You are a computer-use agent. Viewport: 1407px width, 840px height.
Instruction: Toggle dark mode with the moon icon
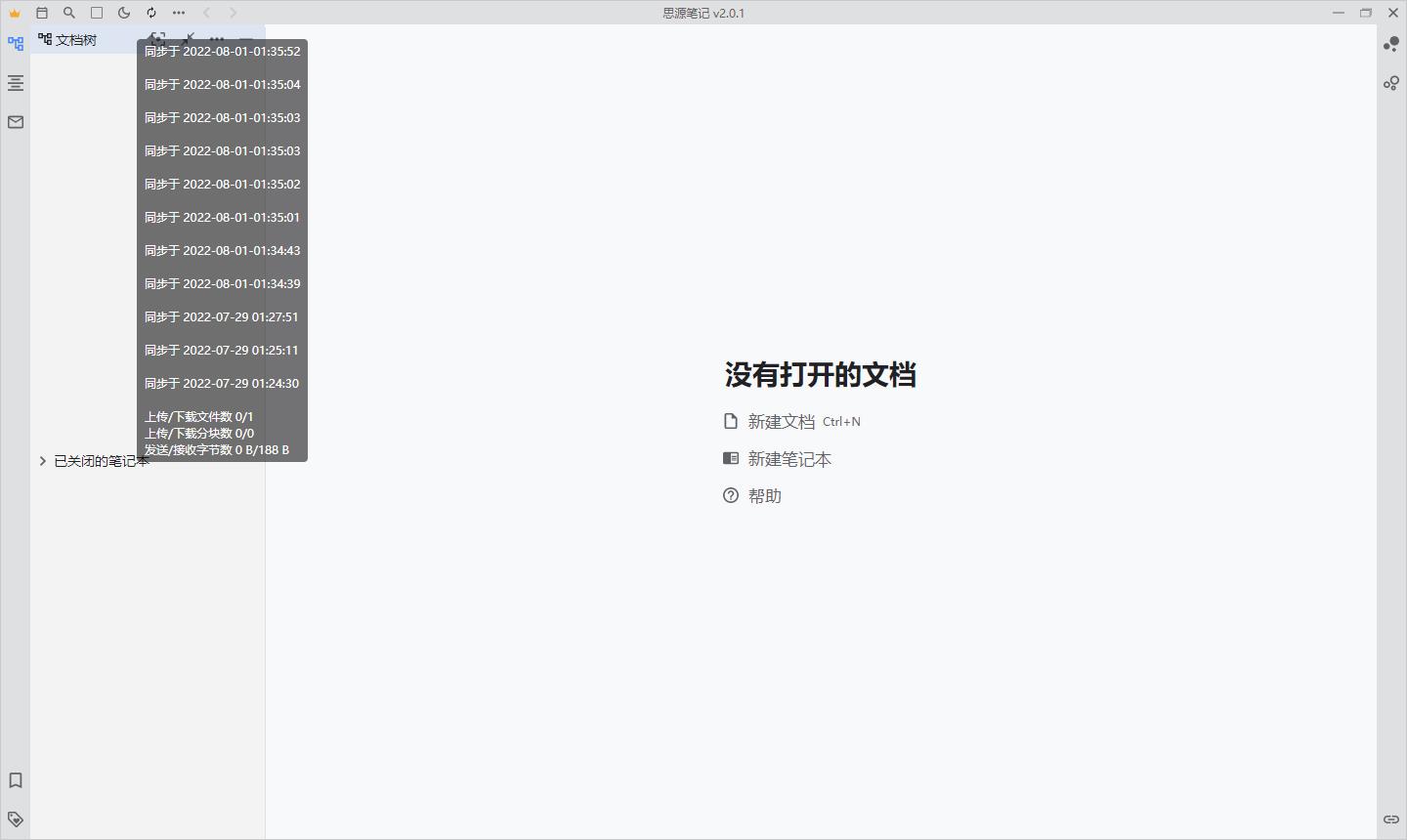coord(124,13)
